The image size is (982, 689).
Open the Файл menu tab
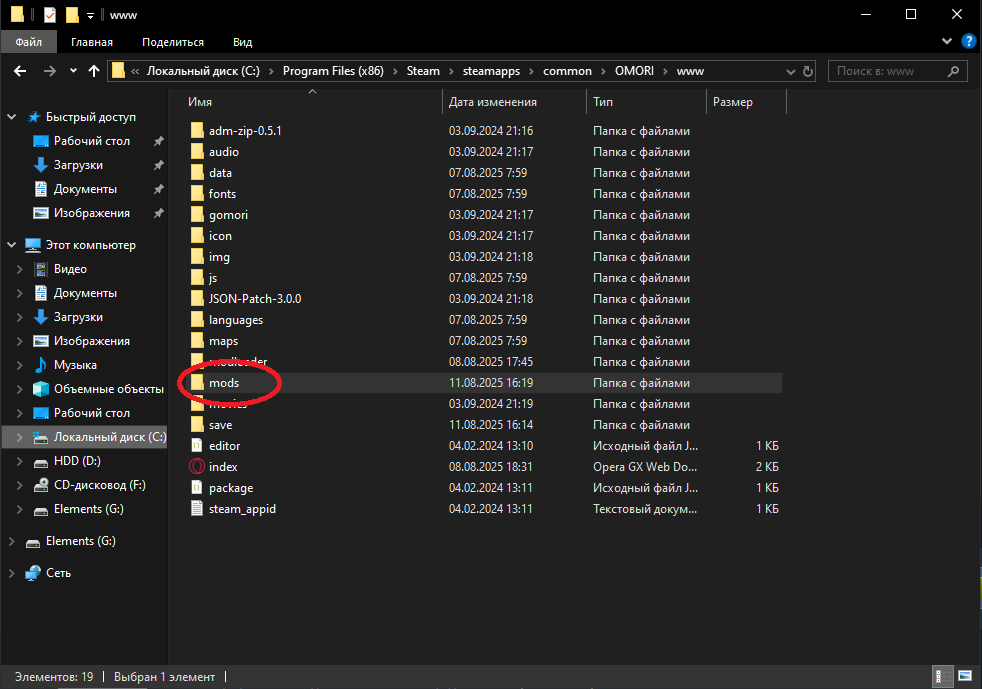(29, 42)
